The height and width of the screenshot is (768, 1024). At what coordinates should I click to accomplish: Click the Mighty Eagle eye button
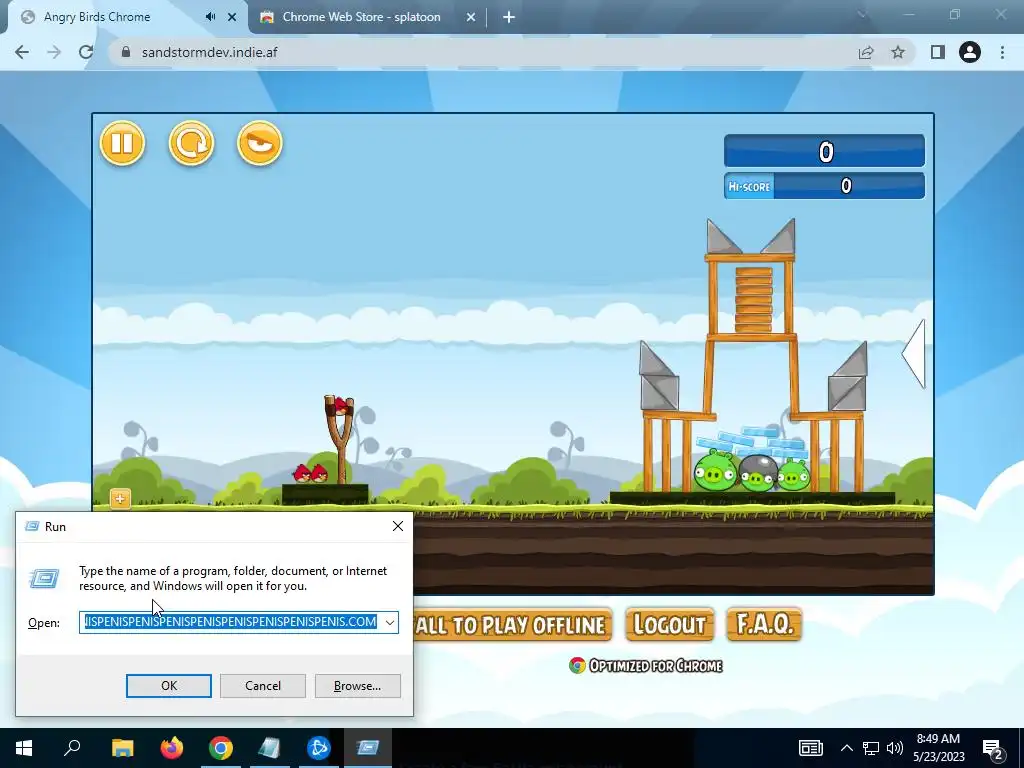coord(260,143)
